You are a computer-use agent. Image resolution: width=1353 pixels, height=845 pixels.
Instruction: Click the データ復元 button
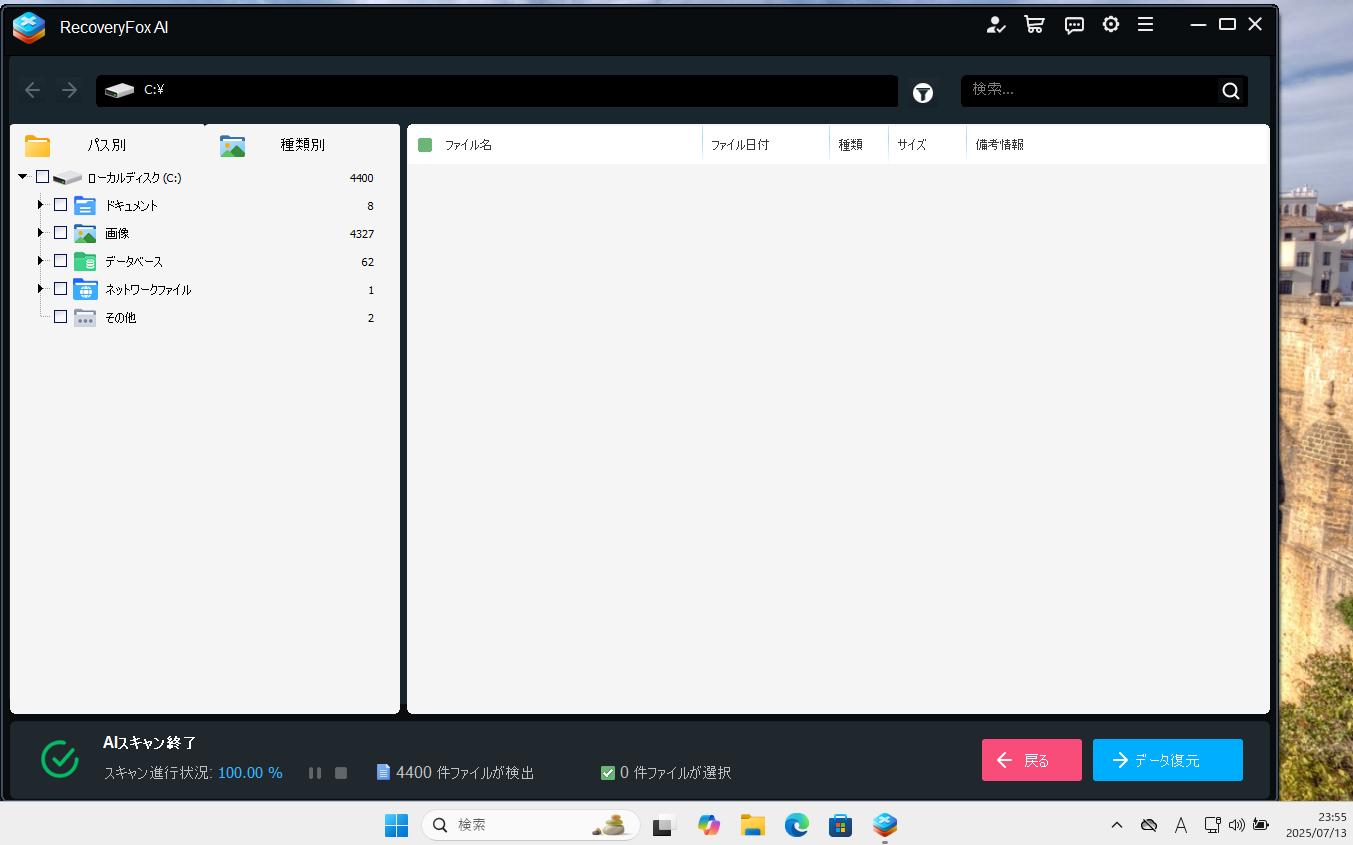[x=1168, y=760]
